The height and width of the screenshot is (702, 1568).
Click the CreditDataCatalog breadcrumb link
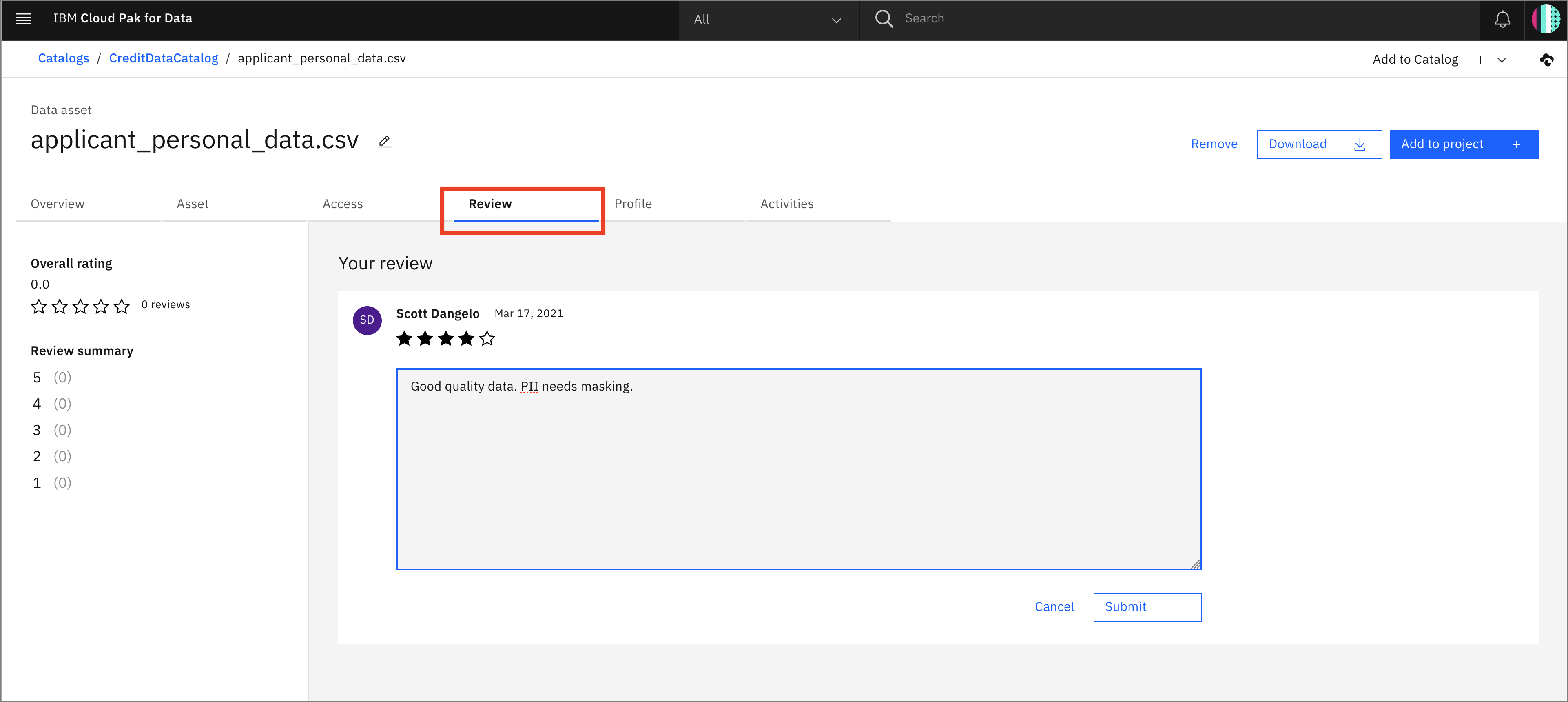click(x=164, y=58)
